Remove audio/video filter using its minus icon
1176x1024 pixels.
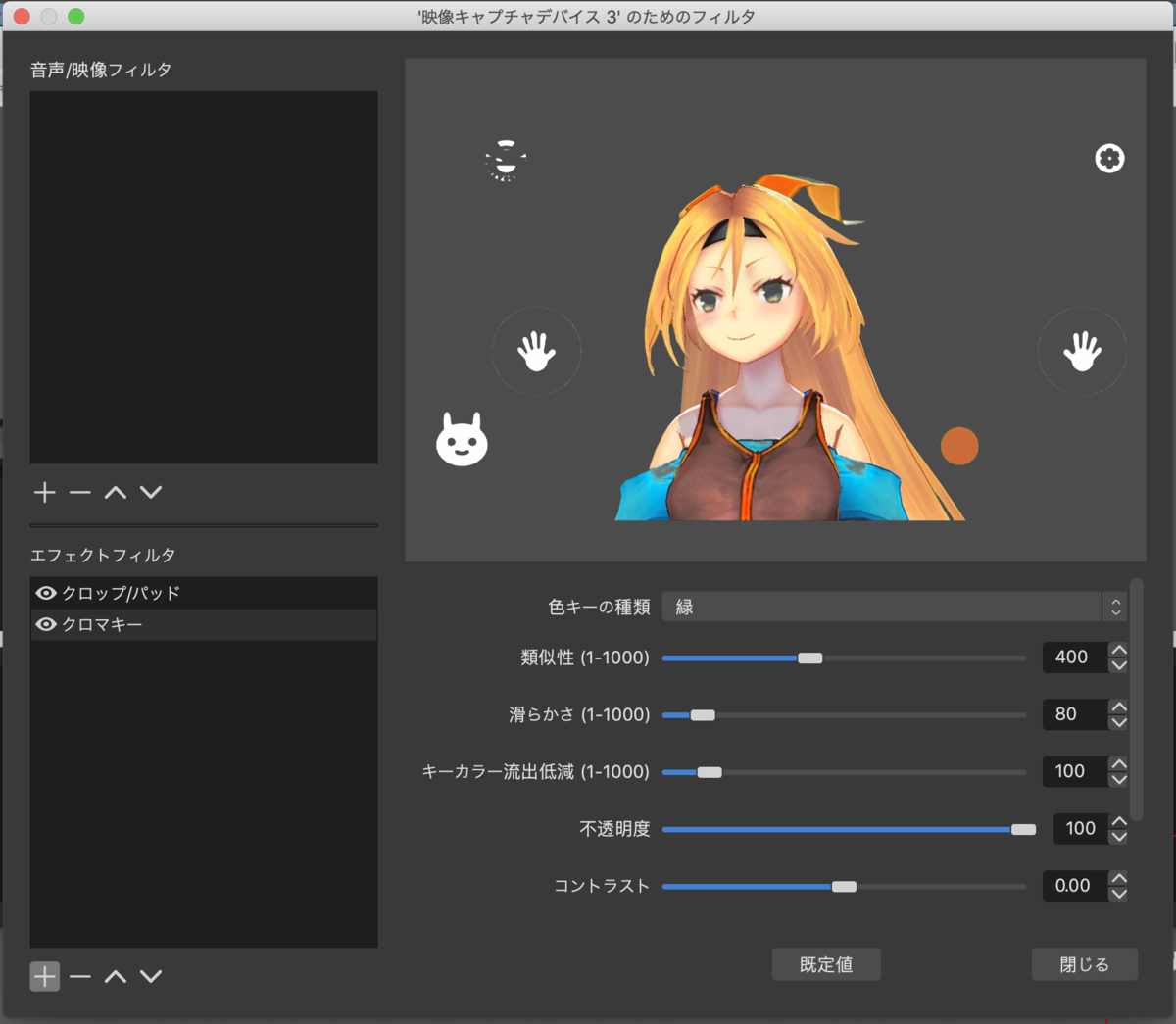click(80, 492)
